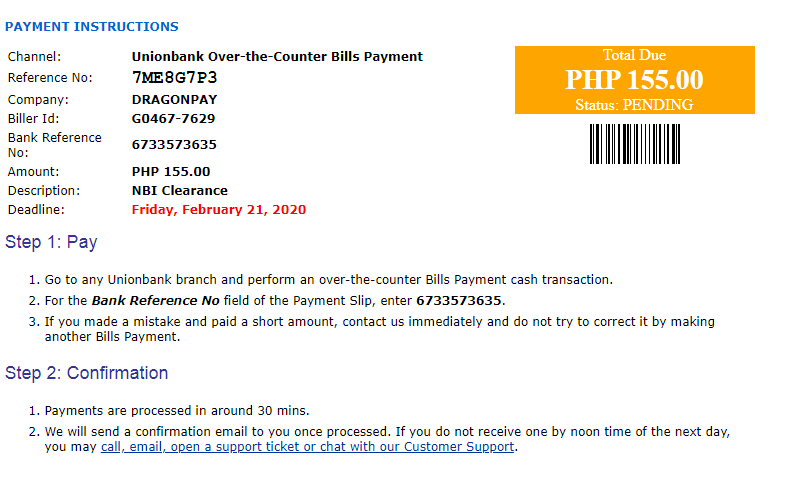
Task: Click the Biller Id value G0467-7629
Action: pyautogui.click(x=173, y=119)
